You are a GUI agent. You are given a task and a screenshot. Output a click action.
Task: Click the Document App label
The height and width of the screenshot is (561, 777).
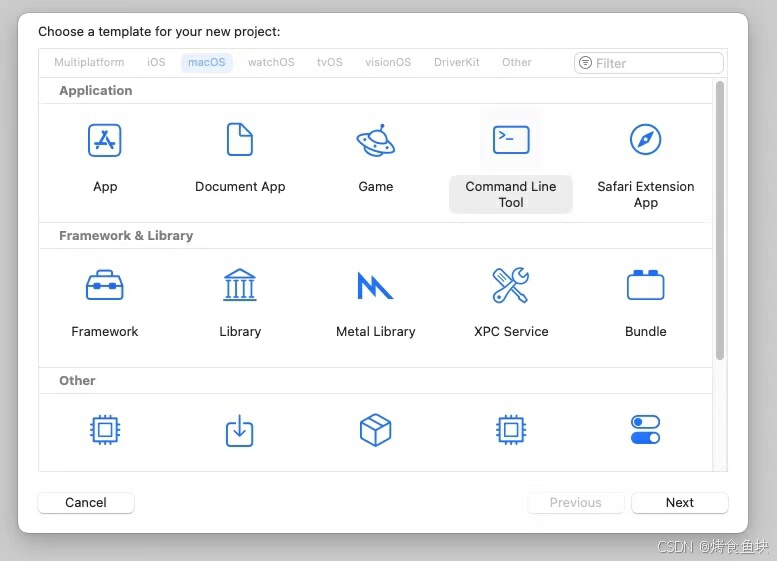(240, 187)
